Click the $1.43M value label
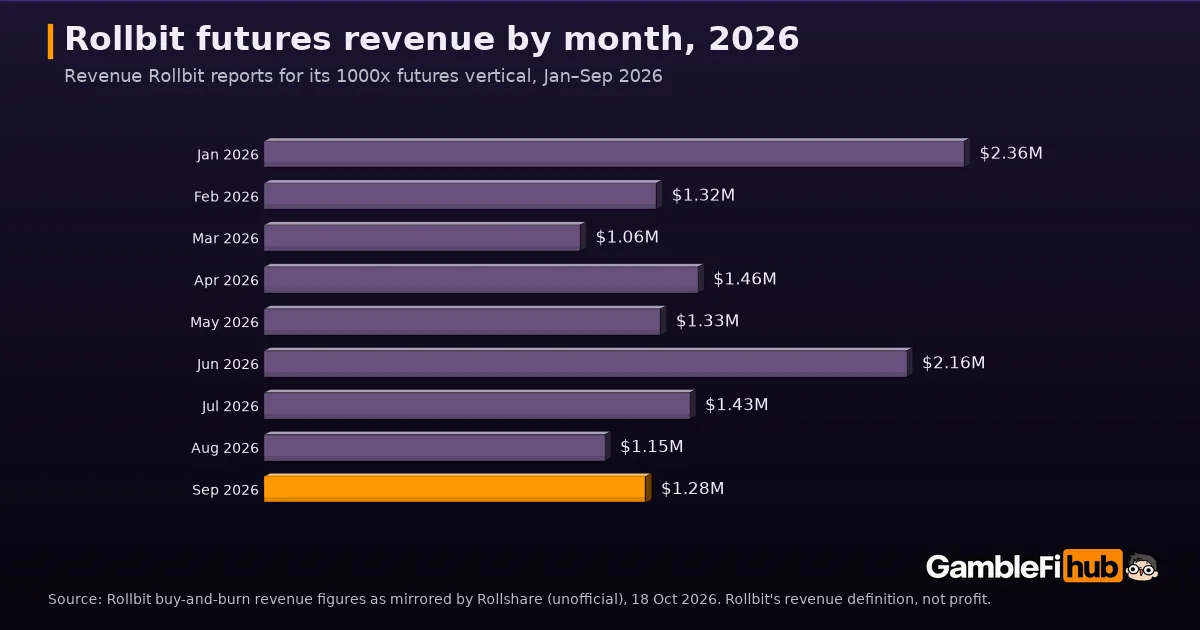The image size is (1200, 630). [x=736, y=405]
